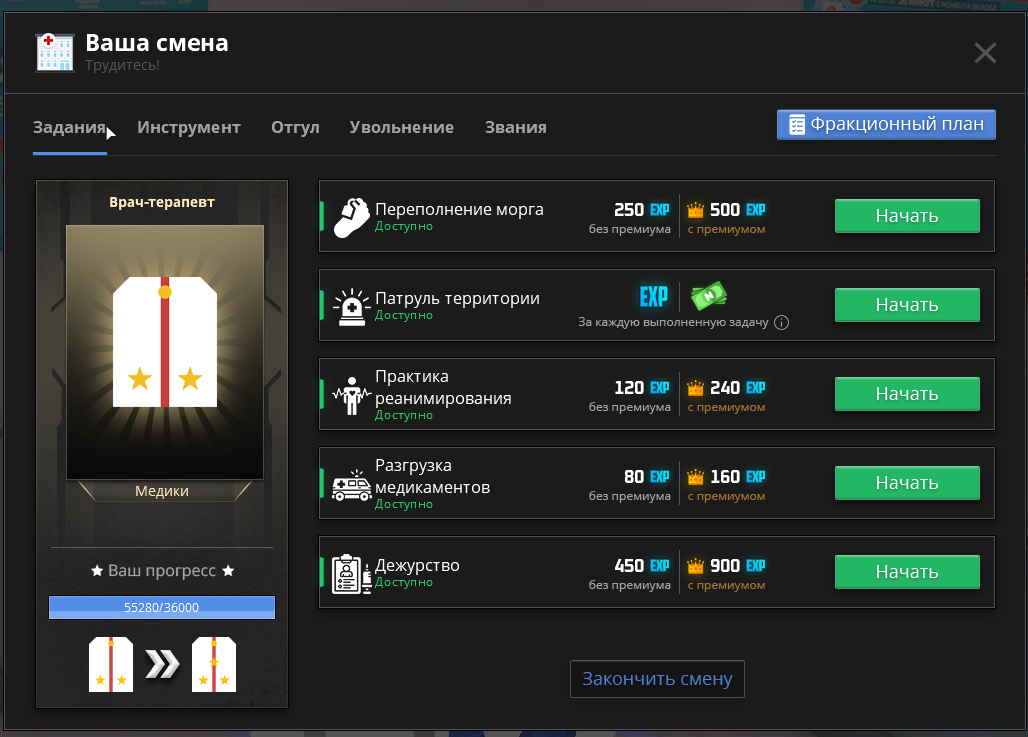Click 'Доступно' status under Переполнение морга
The height and width of the screenshot is (737, 1028).
[x=403, y=226]
